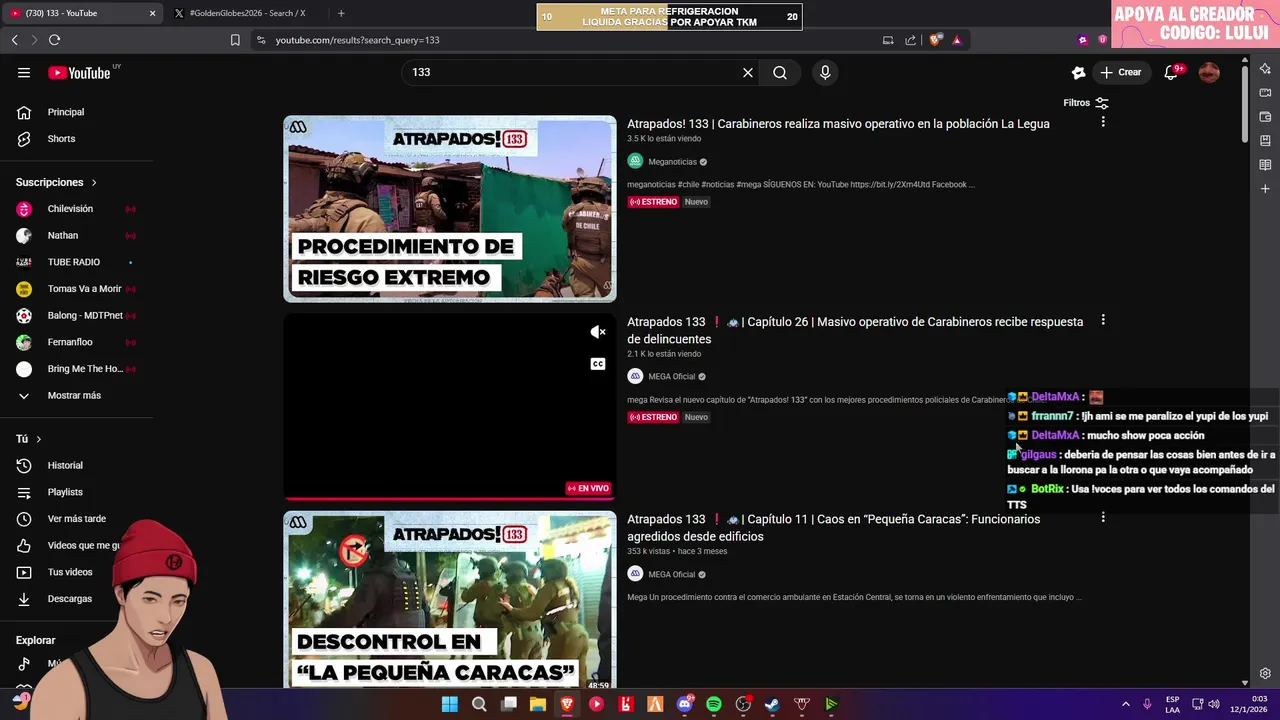Visit MEGA Oficial channel under Capítulo 26

671,377
